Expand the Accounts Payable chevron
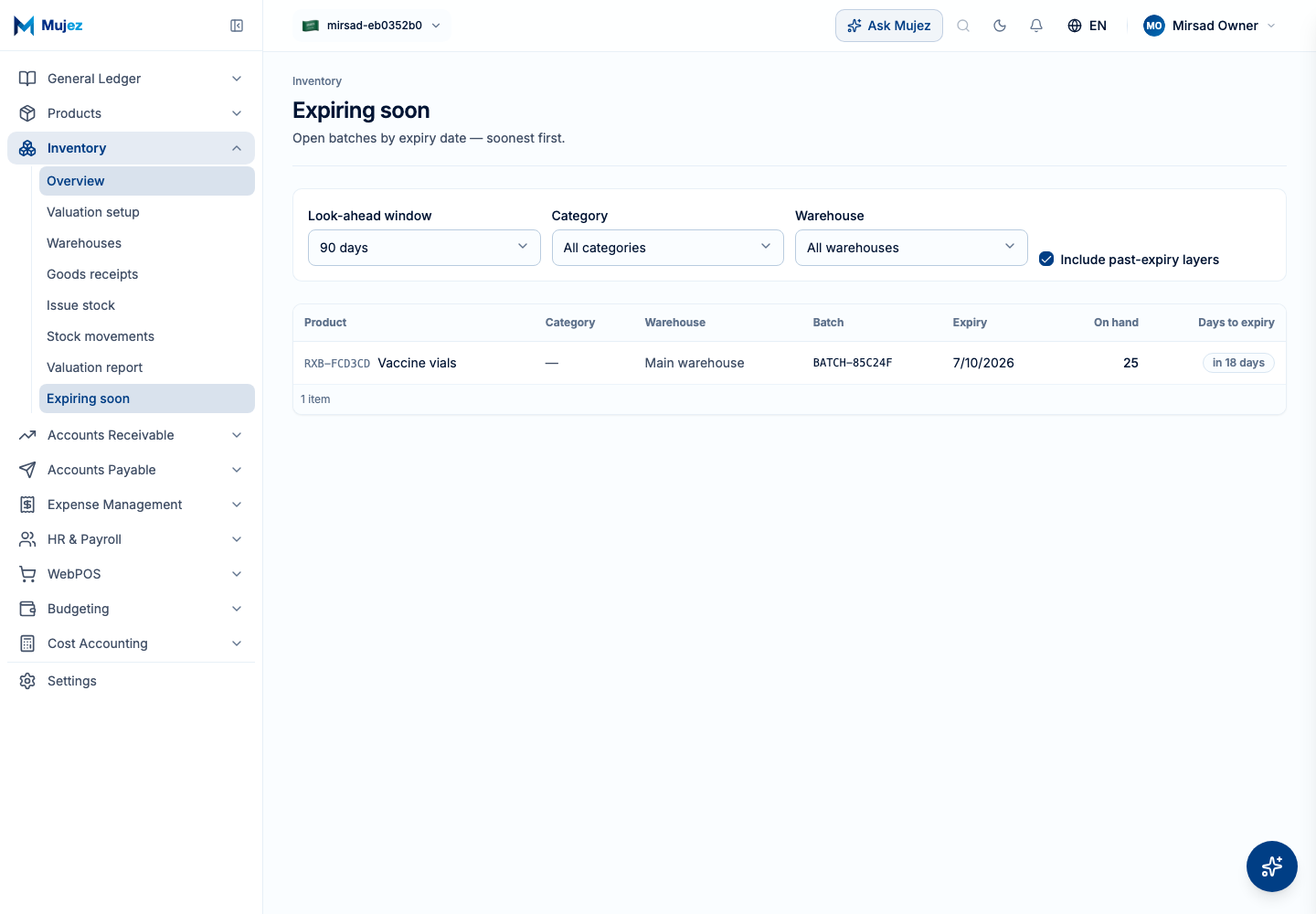 237,470
